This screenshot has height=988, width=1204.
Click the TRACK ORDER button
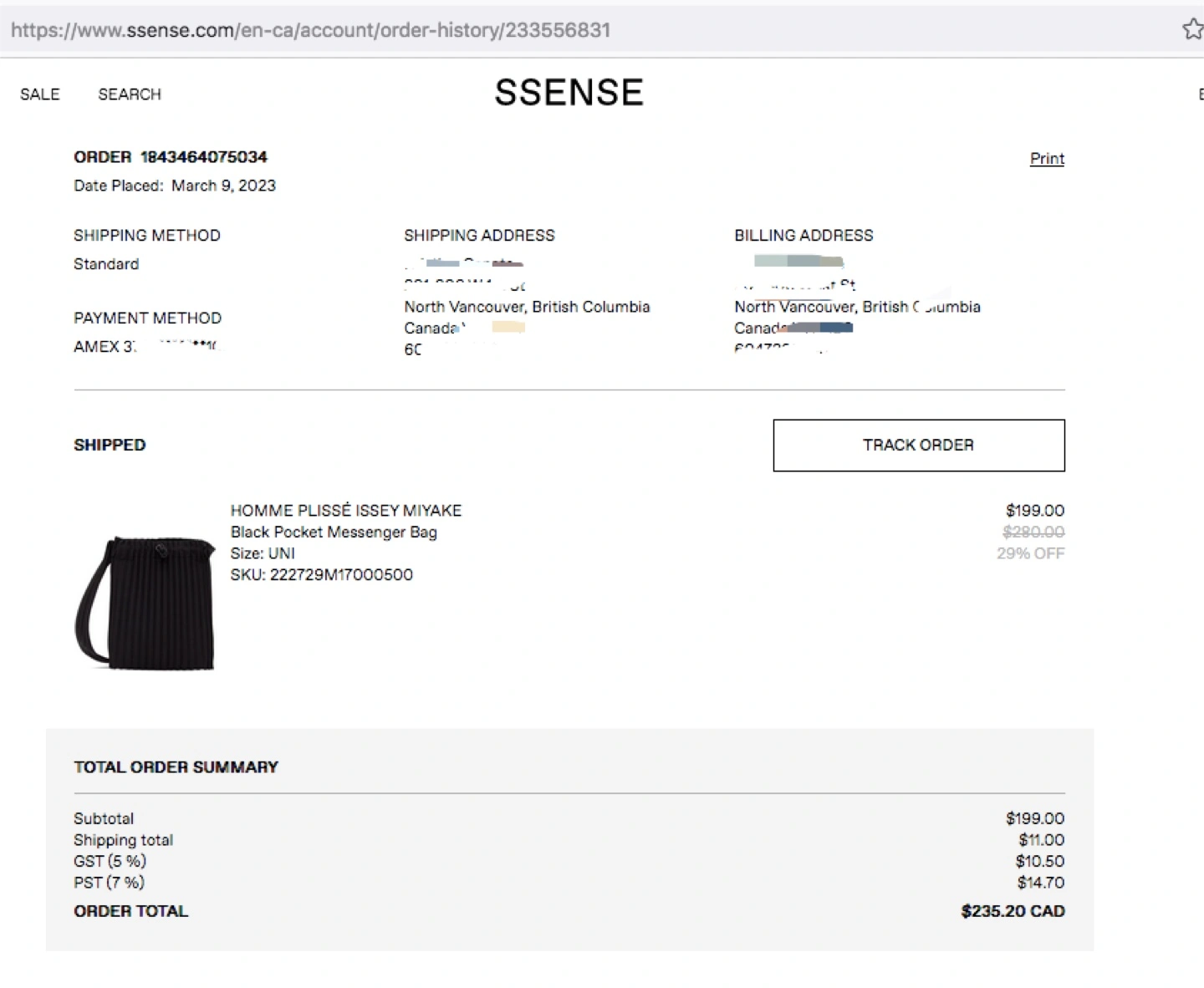[x=919, y=446]
